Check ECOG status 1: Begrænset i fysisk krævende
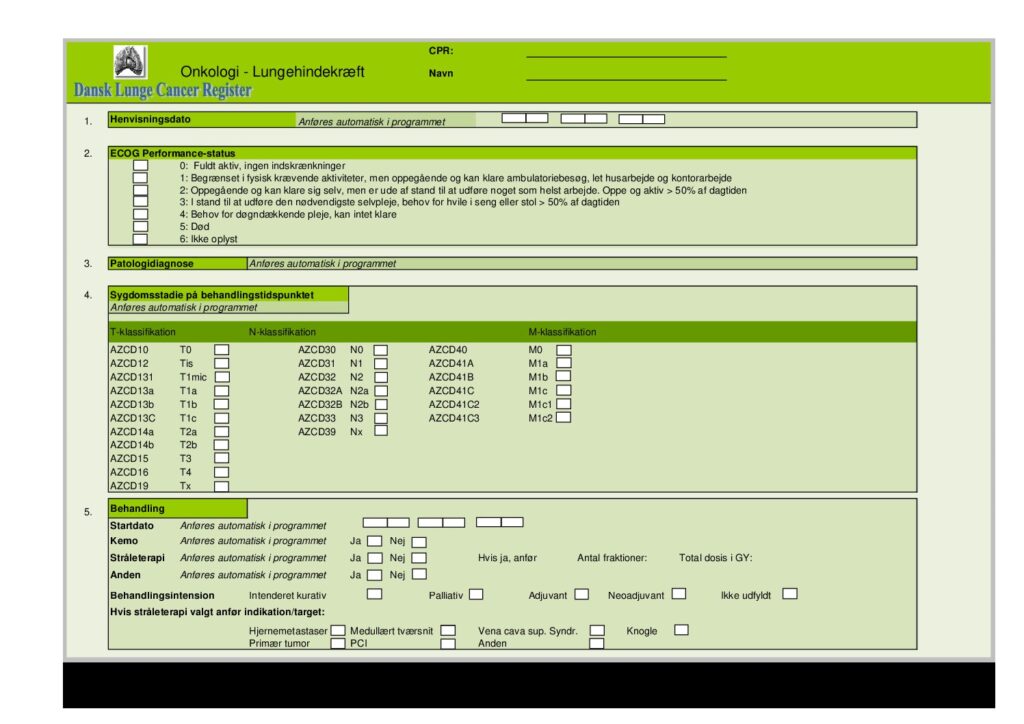 [140, 178]
